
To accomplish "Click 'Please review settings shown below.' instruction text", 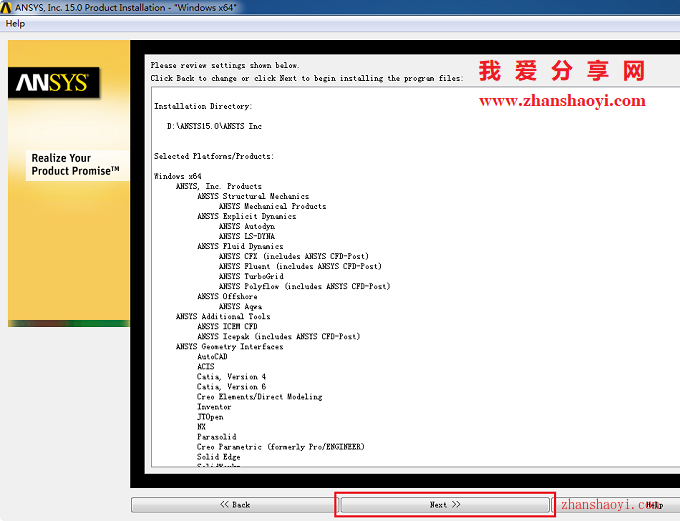I will pos(225,66).
